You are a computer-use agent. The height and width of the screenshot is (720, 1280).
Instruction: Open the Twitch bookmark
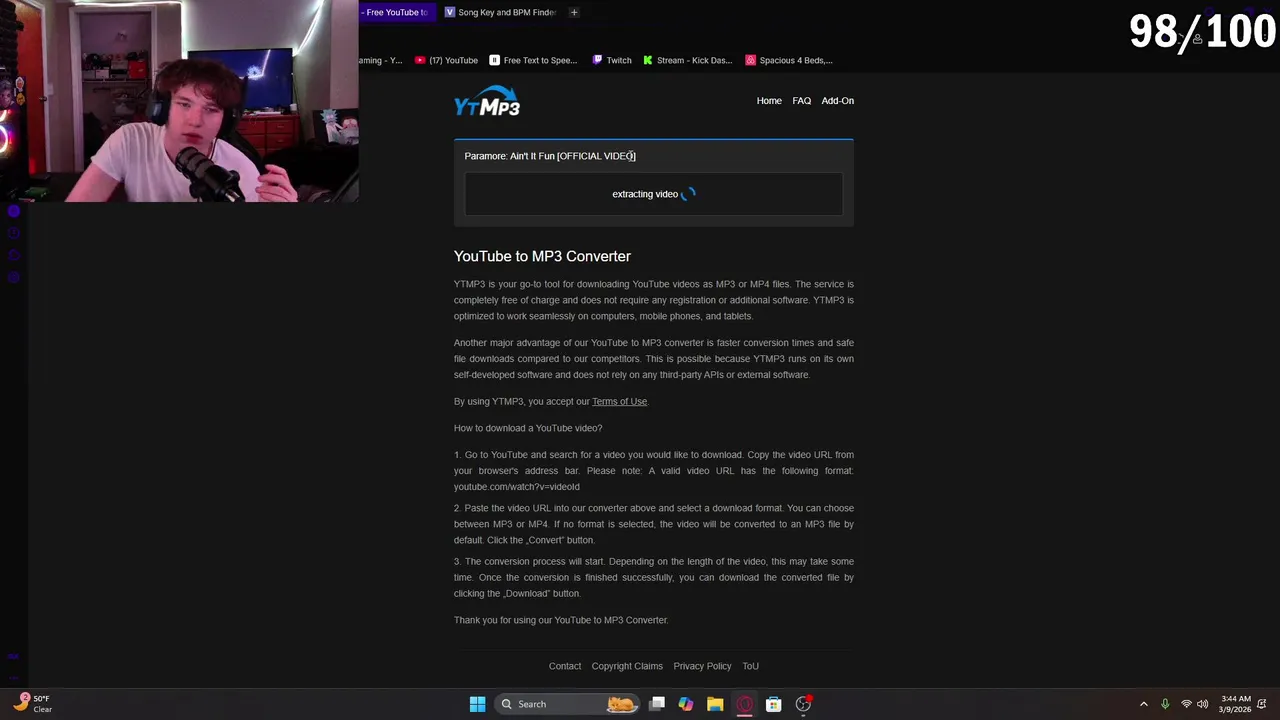tap(612, 60)
